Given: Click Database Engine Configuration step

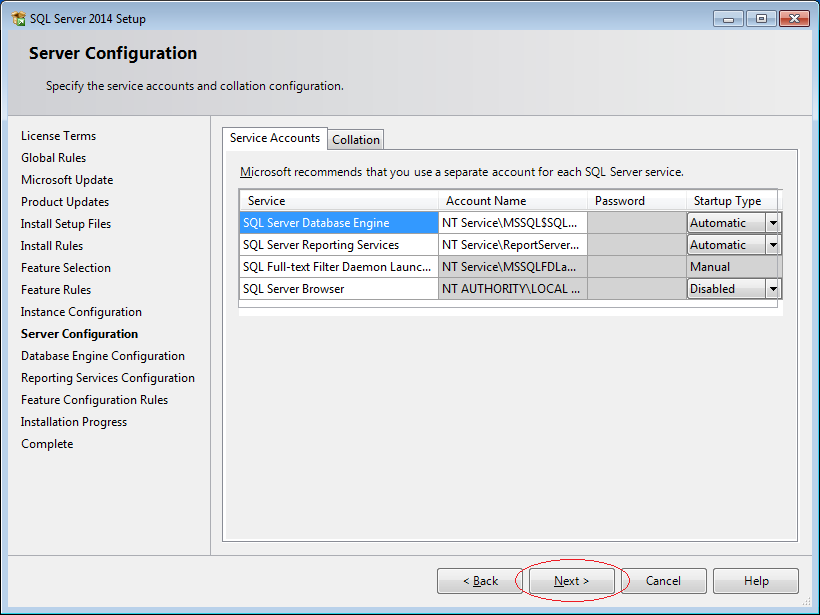Looking at the screenshot, I should (103, 356).
